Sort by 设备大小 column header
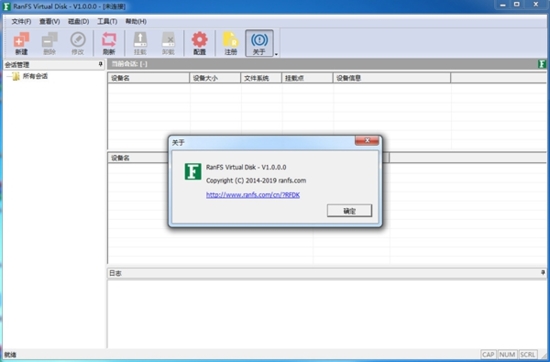 click(215, 78)
